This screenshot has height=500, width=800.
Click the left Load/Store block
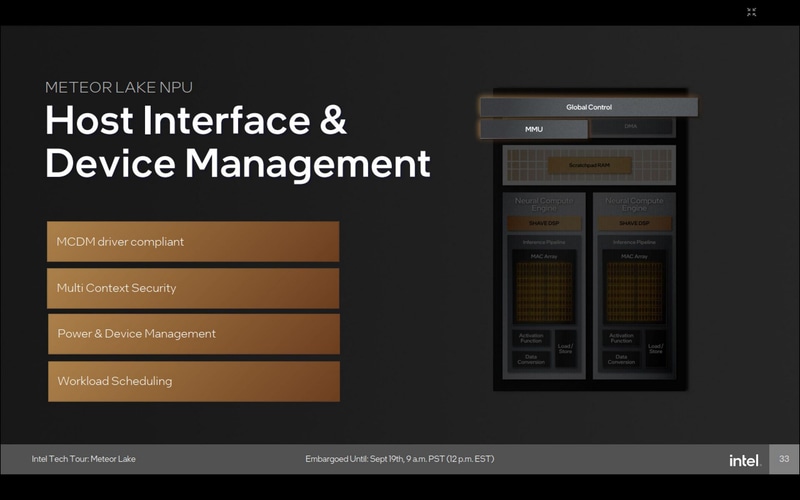[565, 348]
